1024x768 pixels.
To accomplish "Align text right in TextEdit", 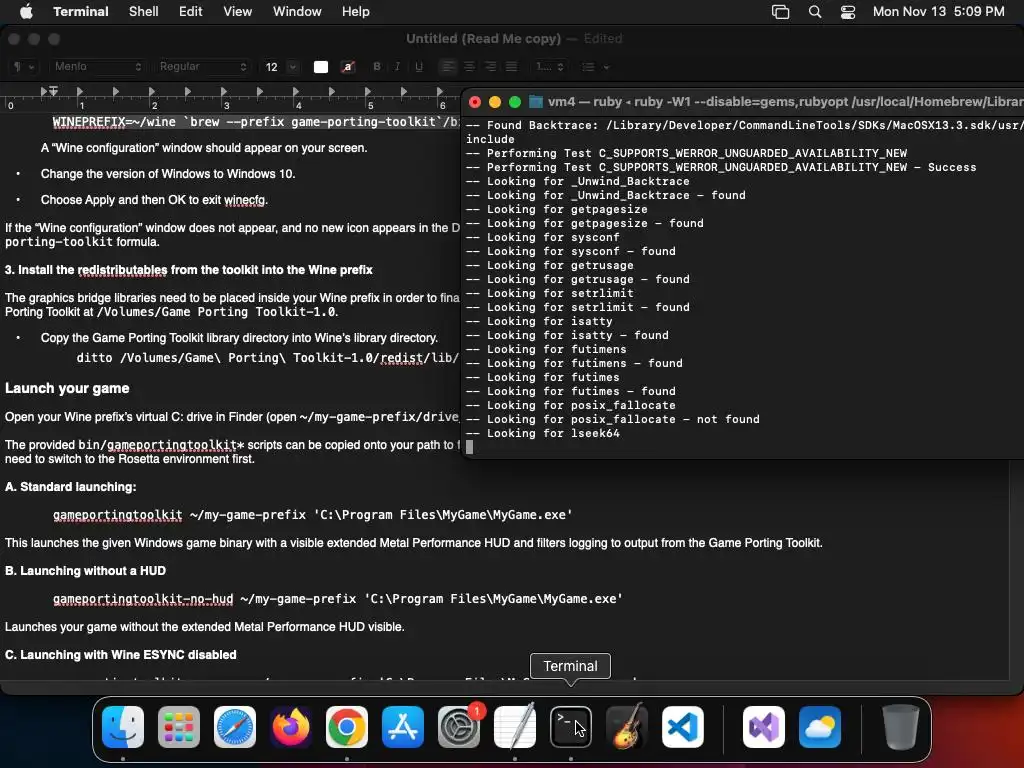I will coord(490,67).
